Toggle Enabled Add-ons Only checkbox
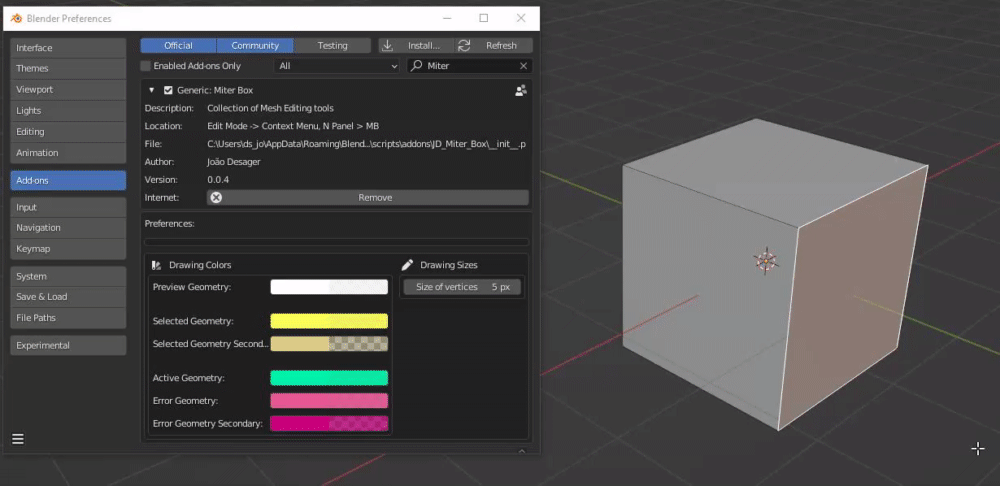1000x486 pixels. coord(145,66)
